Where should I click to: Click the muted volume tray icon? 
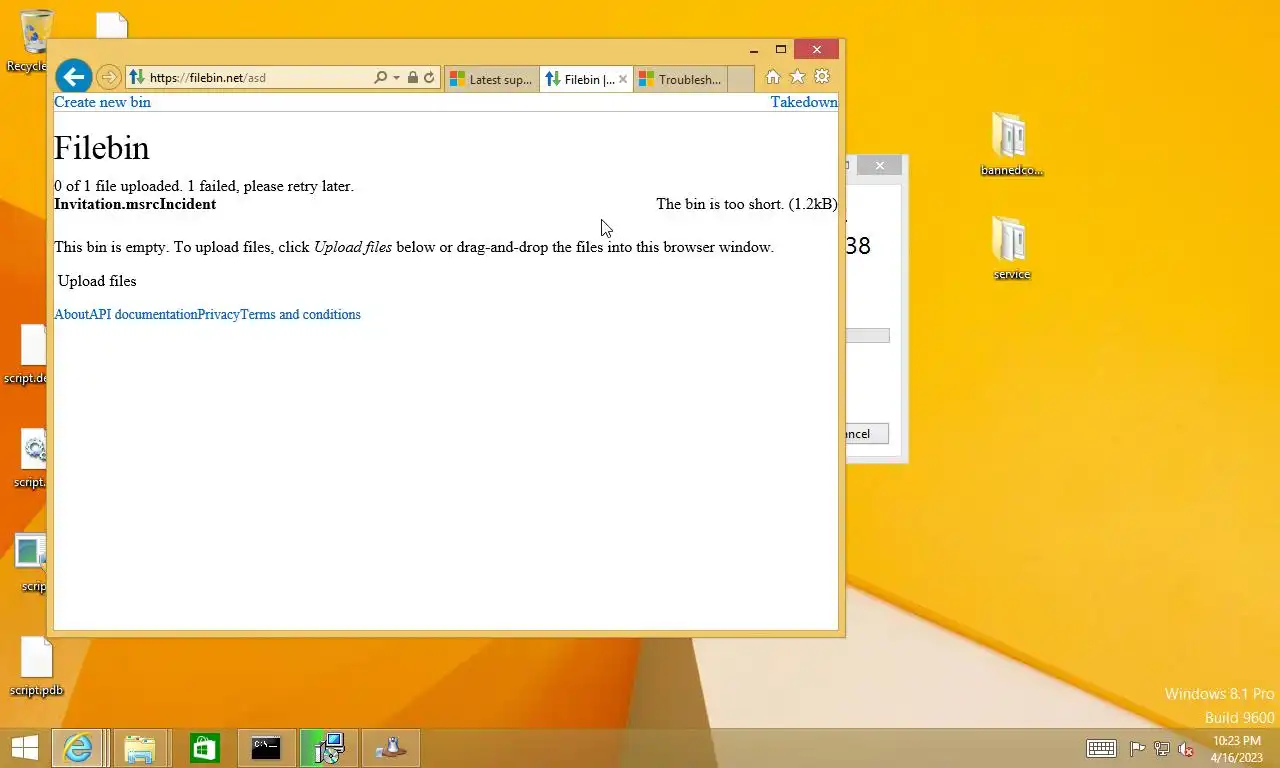click(x=1186, y=748)
